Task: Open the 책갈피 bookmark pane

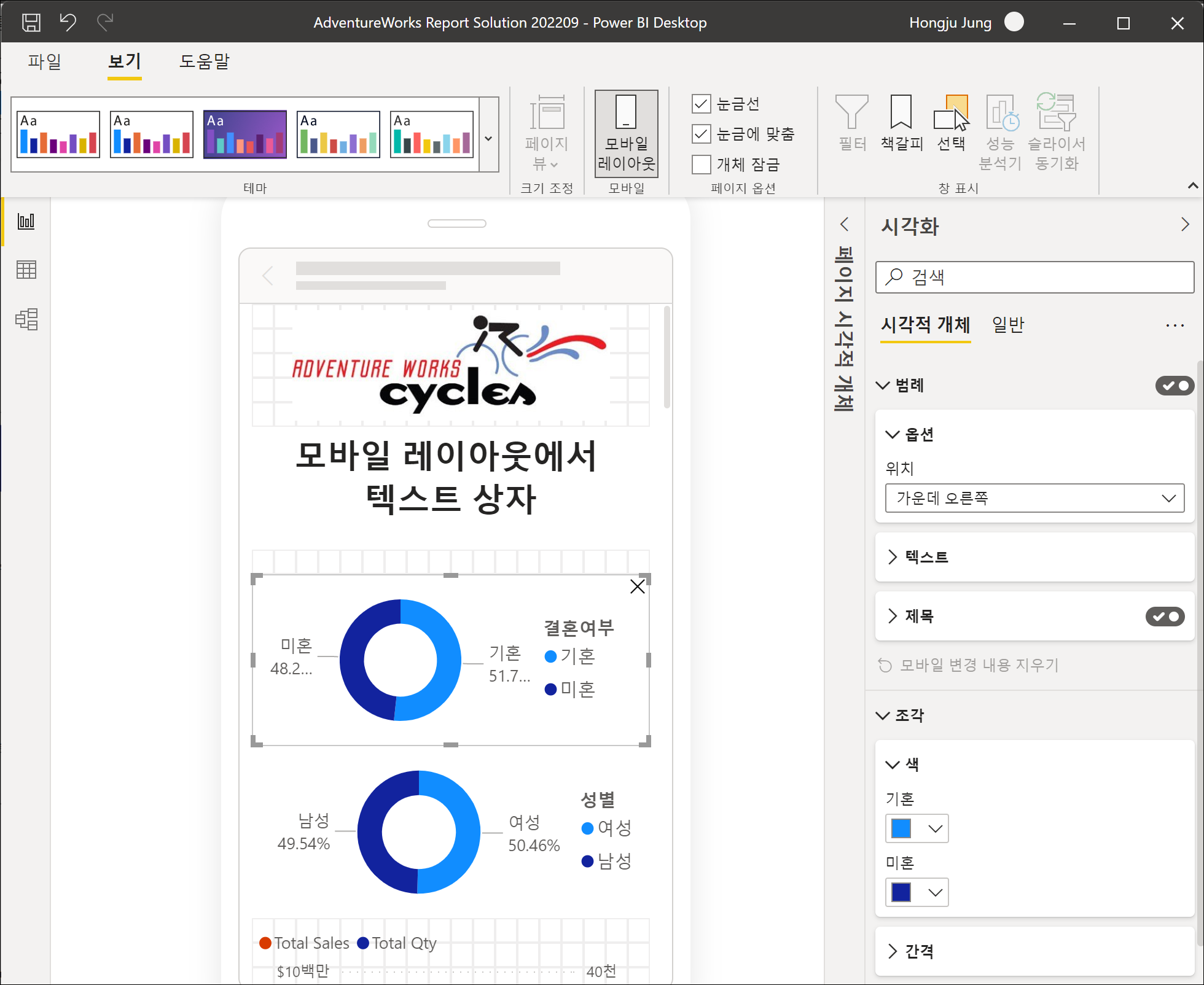Action: [x=901, y=123]
